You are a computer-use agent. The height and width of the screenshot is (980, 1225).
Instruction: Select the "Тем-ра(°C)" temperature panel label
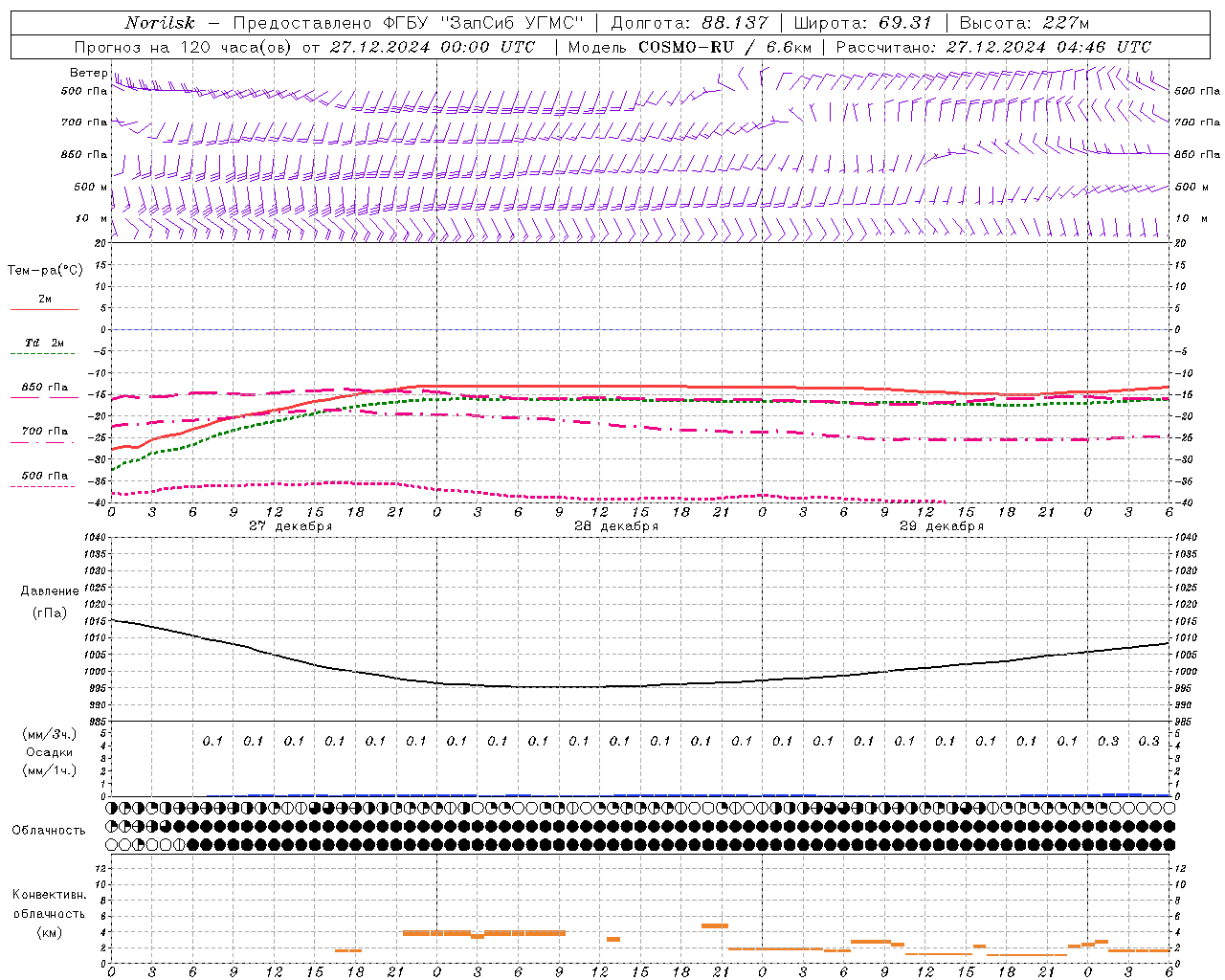pyautogui.click(x=45, y=271)
